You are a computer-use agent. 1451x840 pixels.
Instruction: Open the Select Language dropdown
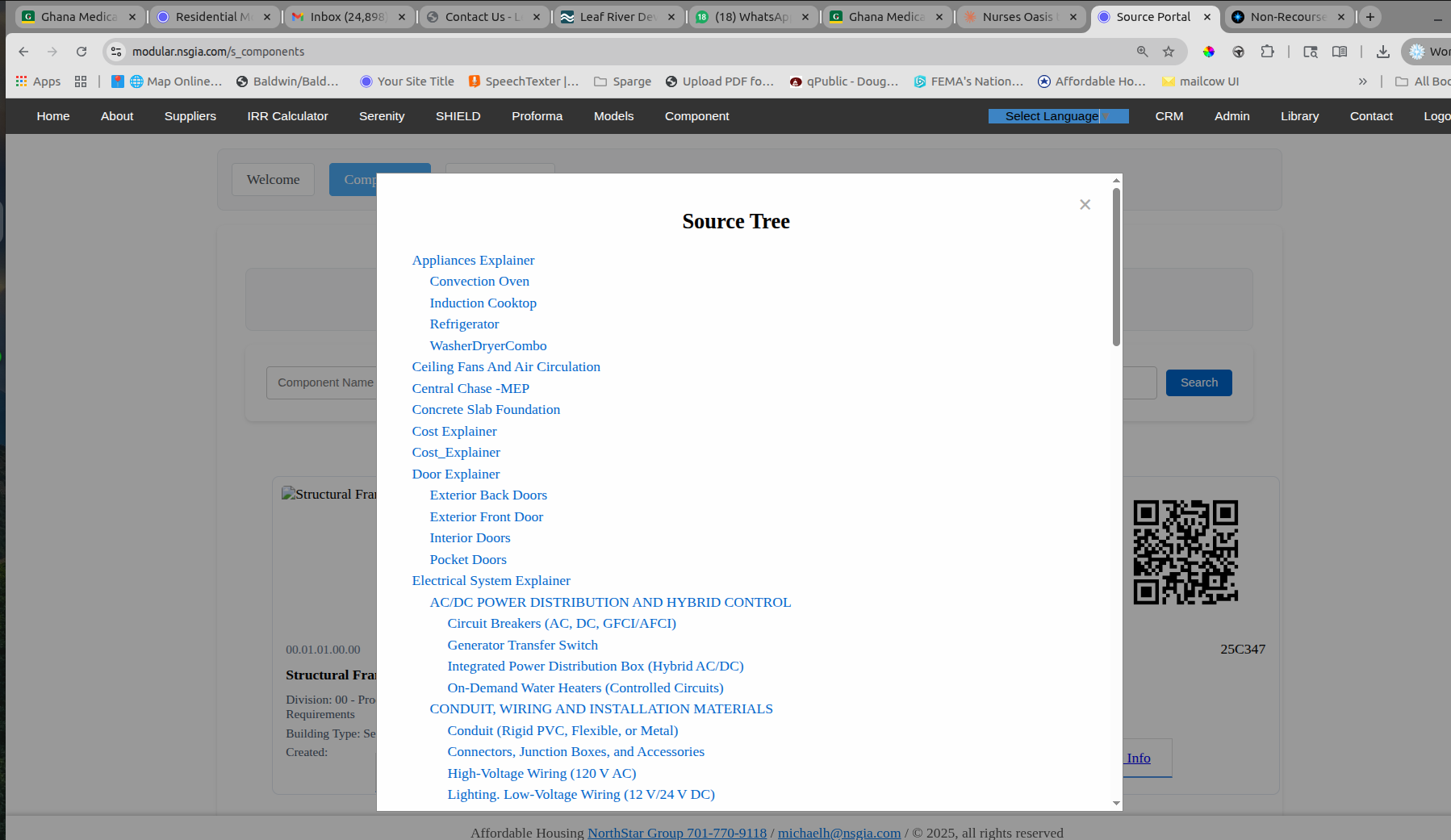1058,115
